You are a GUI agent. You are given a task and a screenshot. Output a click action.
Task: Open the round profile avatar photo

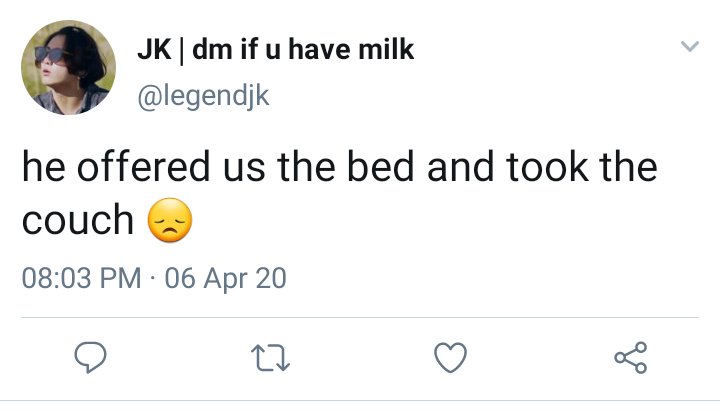point(68,67)
